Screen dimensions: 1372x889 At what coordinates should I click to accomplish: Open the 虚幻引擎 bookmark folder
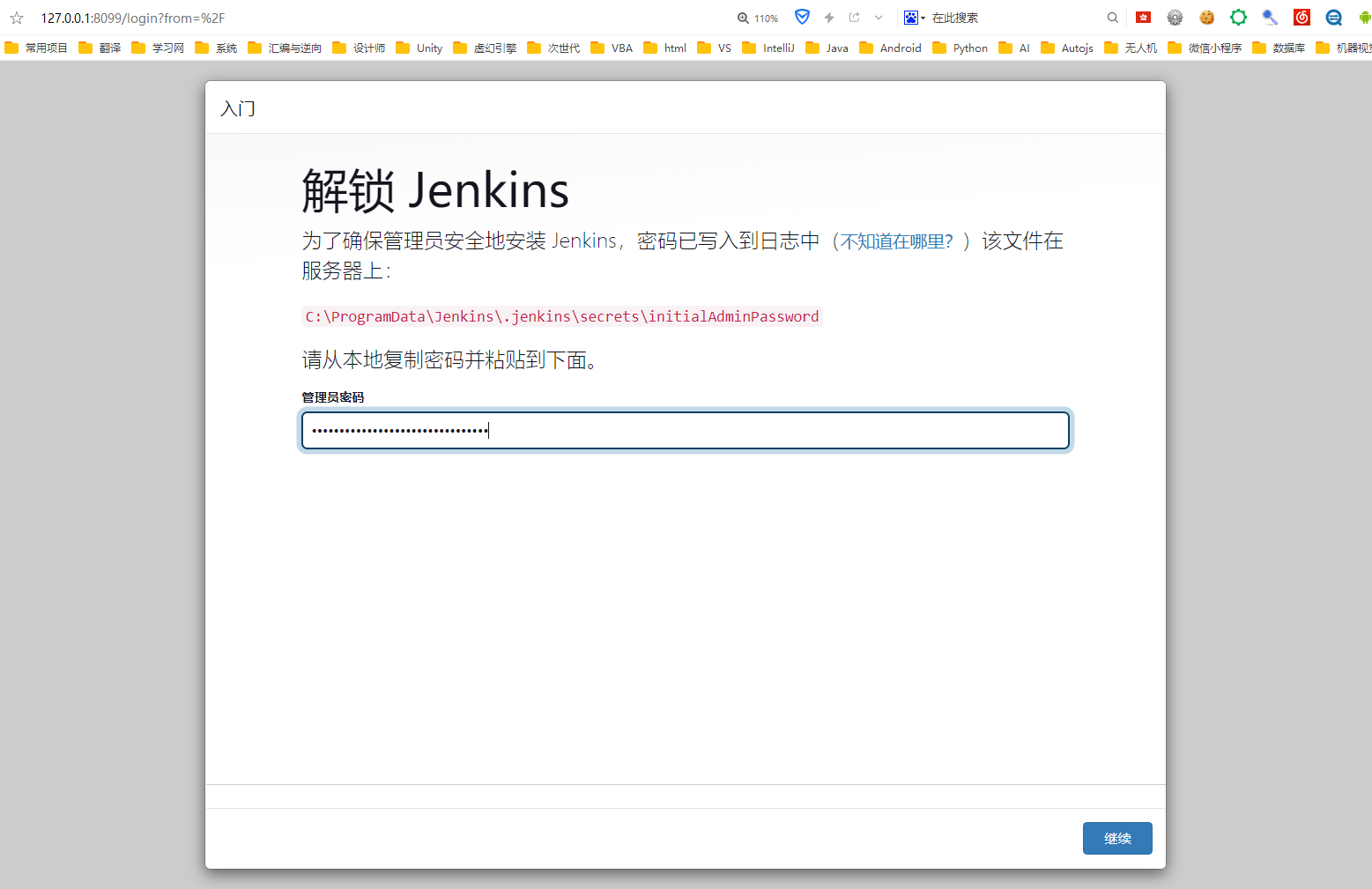pos(485,48)
